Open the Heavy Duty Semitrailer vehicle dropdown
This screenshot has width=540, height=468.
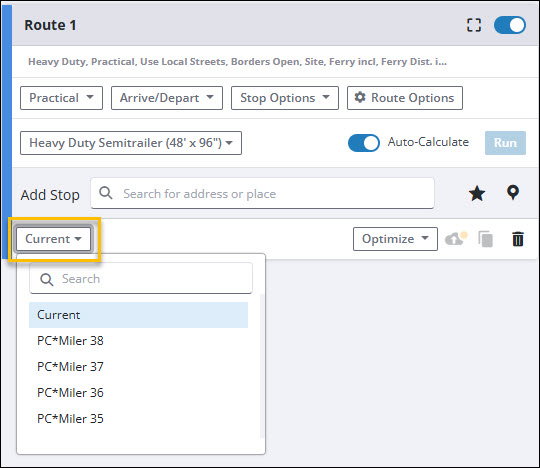pyautogui.click(x=131, y=143)
